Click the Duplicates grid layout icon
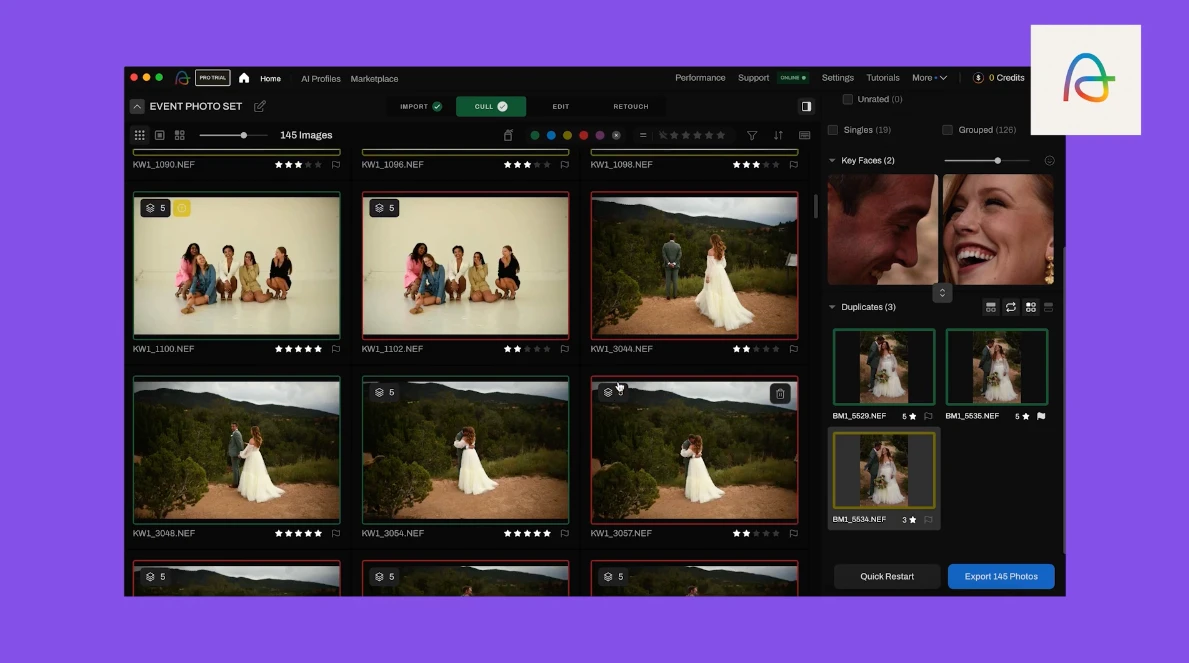Viewport: 1189px width, 663px height. tap(1031, 307)
